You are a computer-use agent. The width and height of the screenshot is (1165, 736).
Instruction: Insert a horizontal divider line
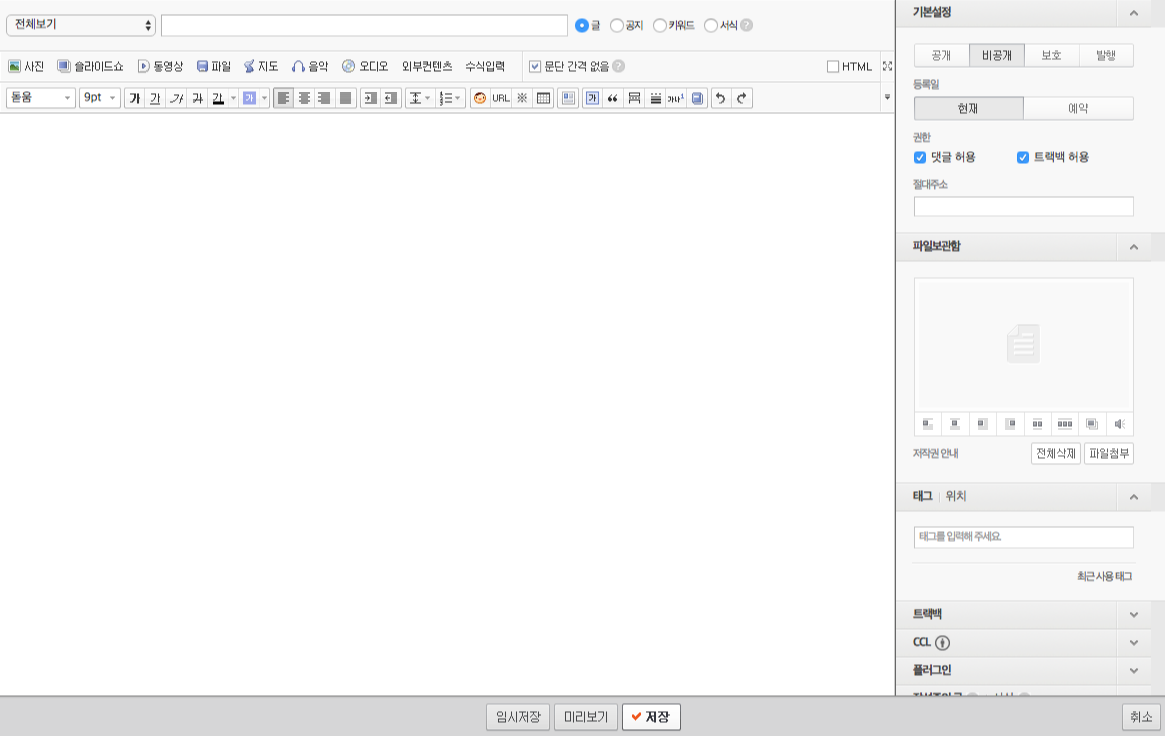click(x=655, y=98)
